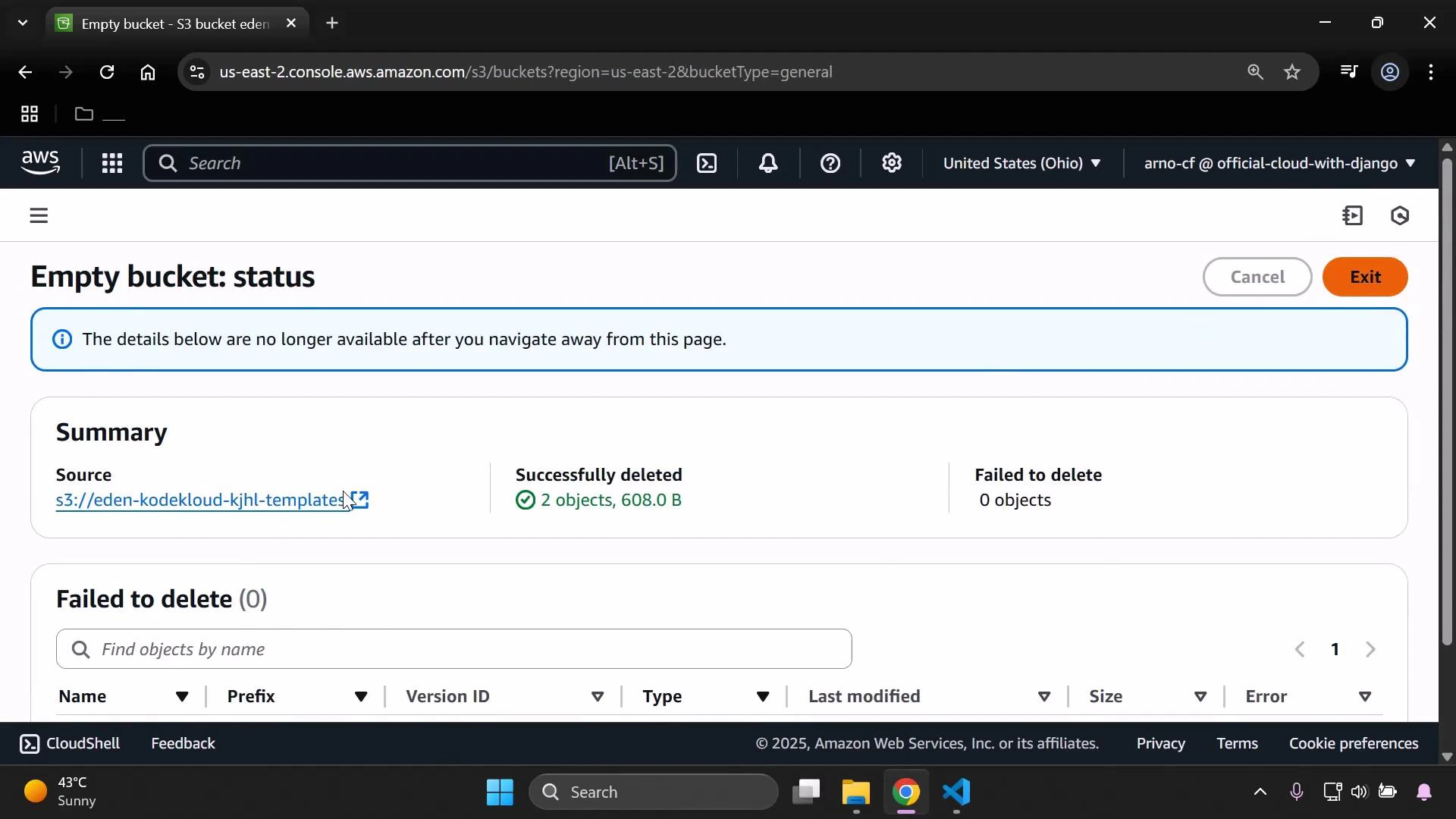Expand the arno-cf account menu

click(x=1278, y=163)
